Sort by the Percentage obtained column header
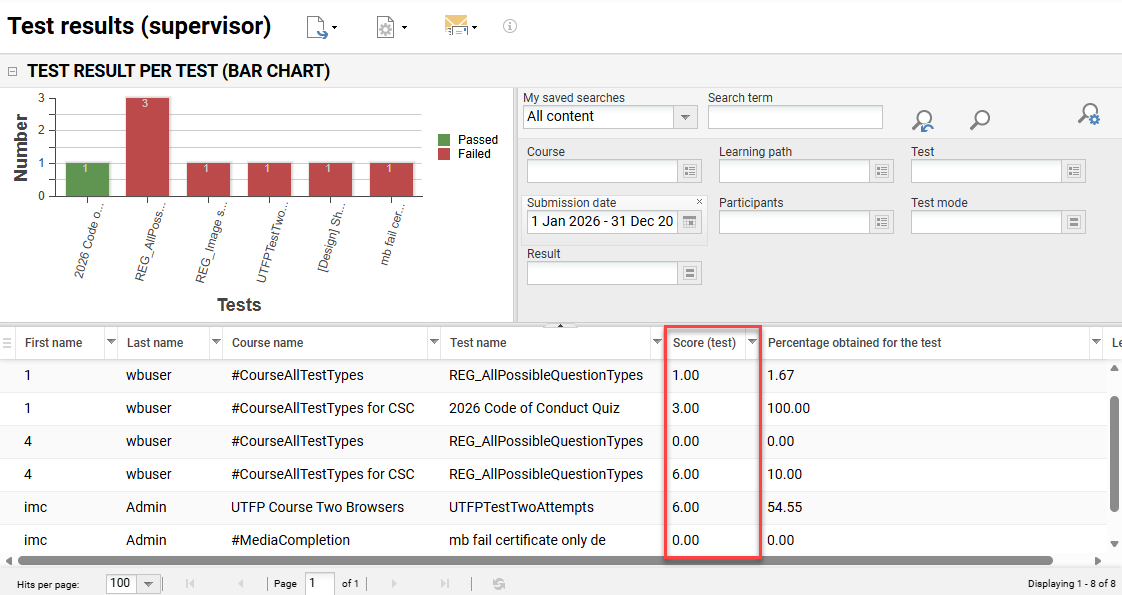Screen dimensions: 1122x595 tap(854, 343)
